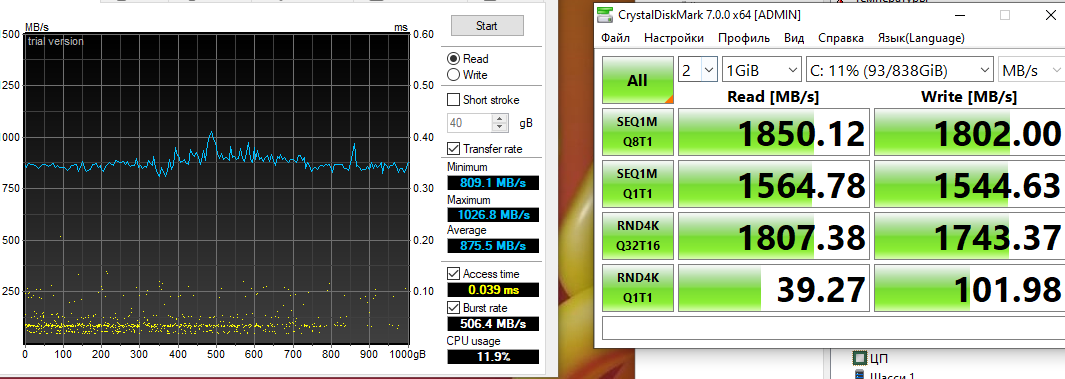
Task: Click the Read [MB/s] column header
Action: 773,96
